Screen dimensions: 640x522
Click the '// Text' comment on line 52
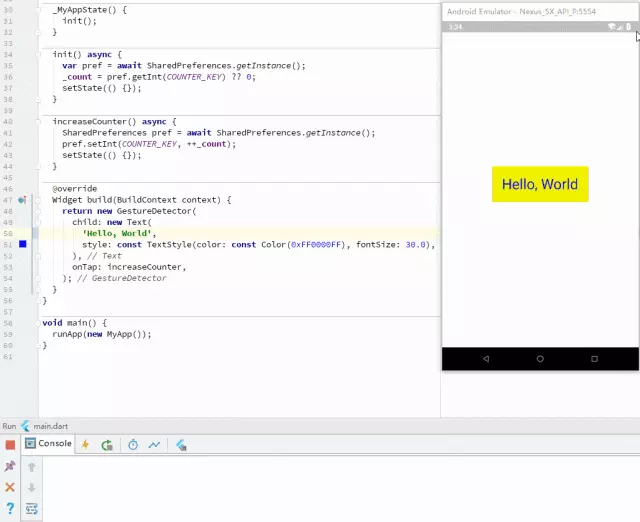(x=104, y=256)
